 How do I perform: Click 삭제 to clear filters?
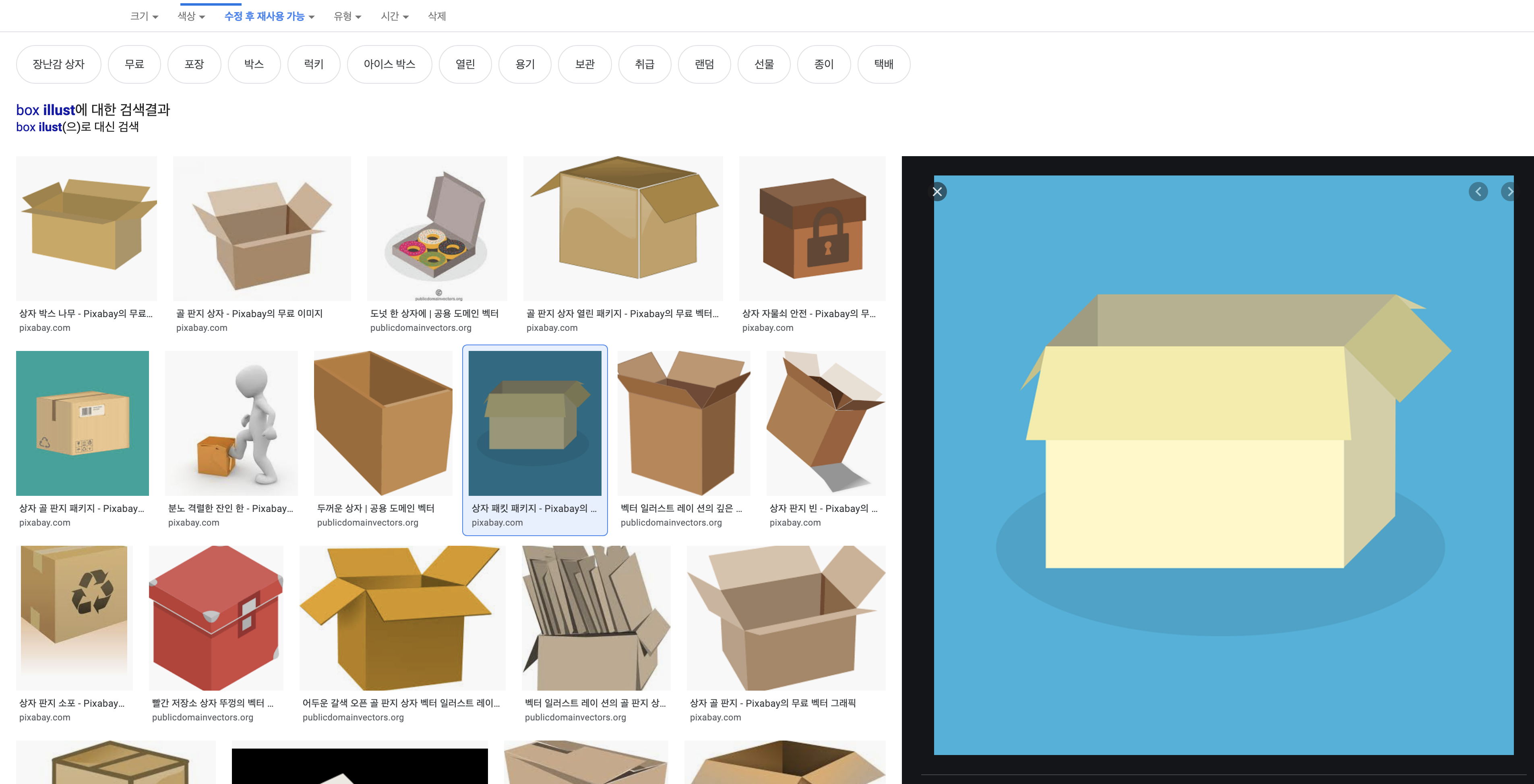pyautogui.click(x=436, y=16)
